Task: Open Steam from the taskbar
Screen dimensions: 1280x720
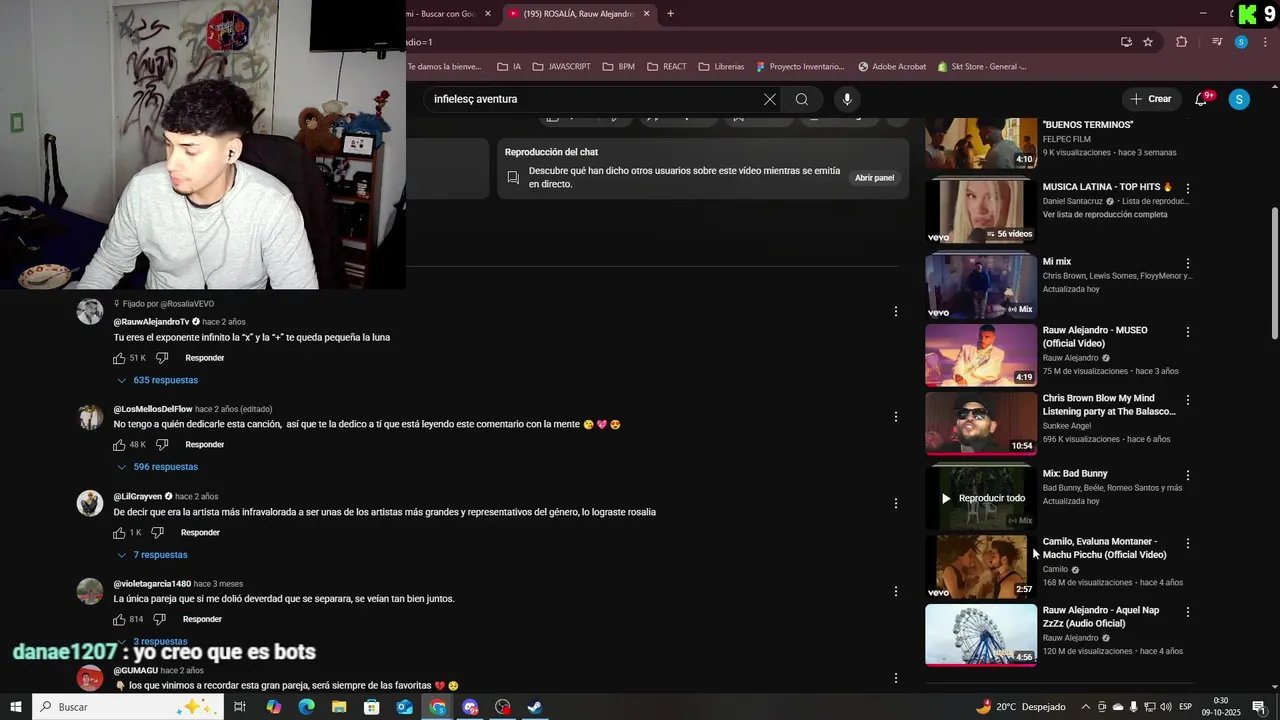Action: [535, 707]
